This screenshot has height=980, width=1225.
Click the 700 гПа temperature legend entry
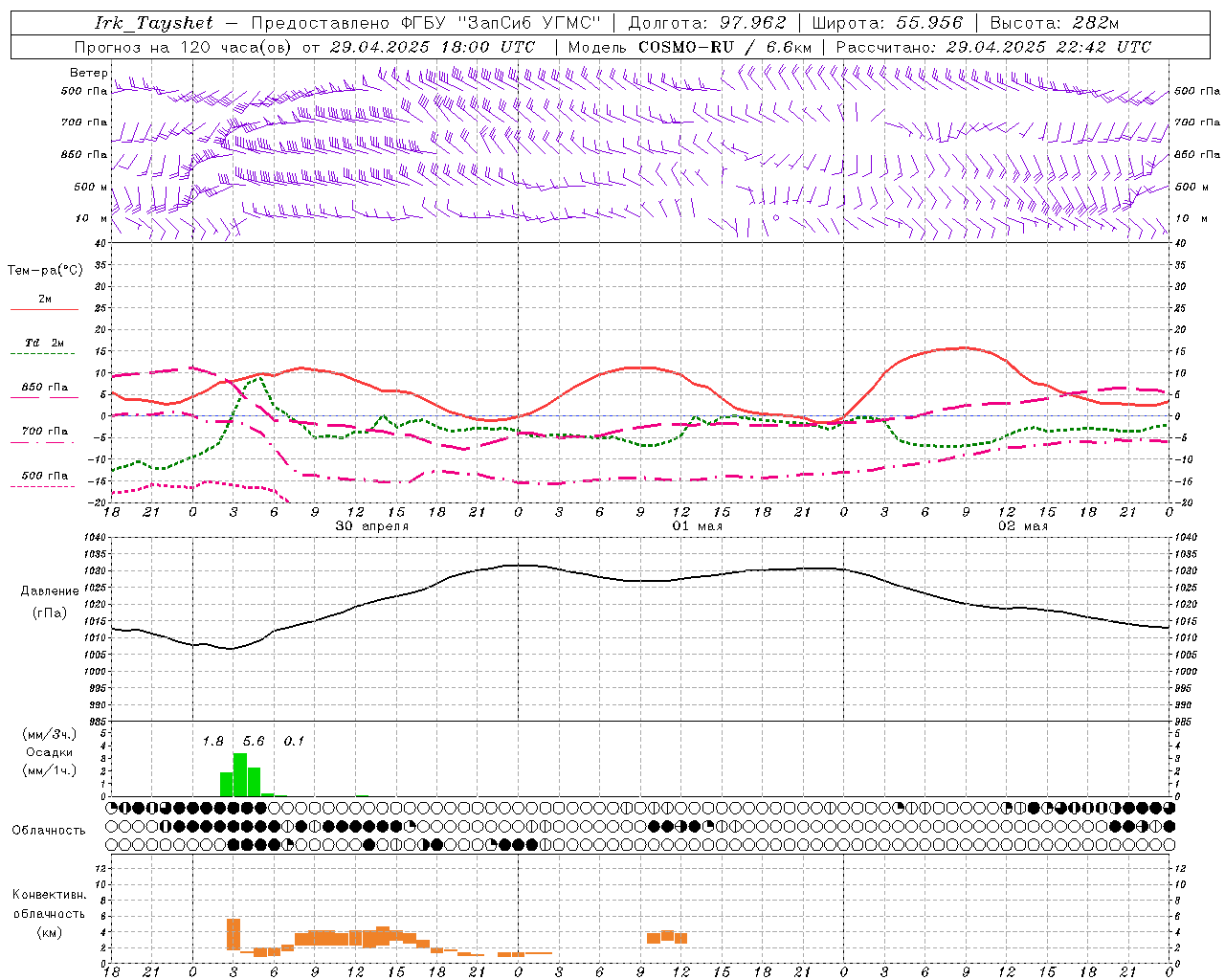[44, 435]
